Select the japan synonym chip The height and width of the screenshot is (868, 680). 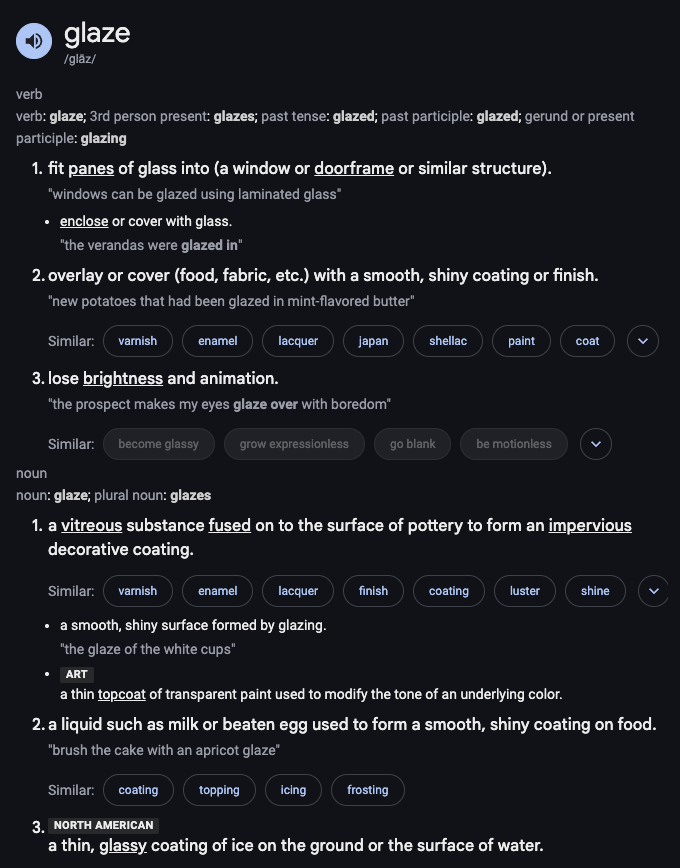point(373,341)
